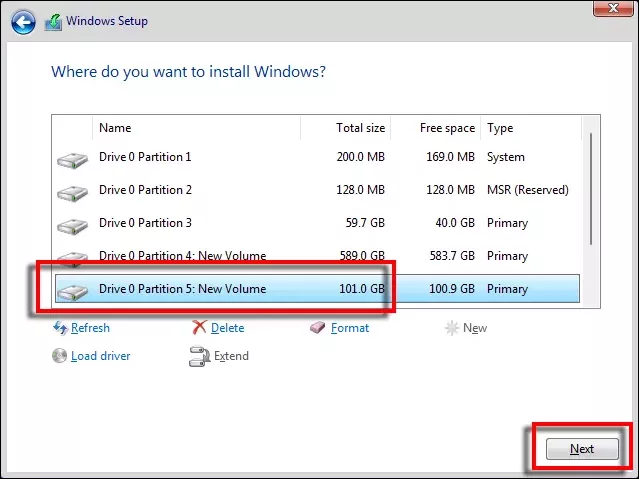Click the 169.0 MB free space cell
Viewport: 639px width, 479px height.
pos(450,157)
